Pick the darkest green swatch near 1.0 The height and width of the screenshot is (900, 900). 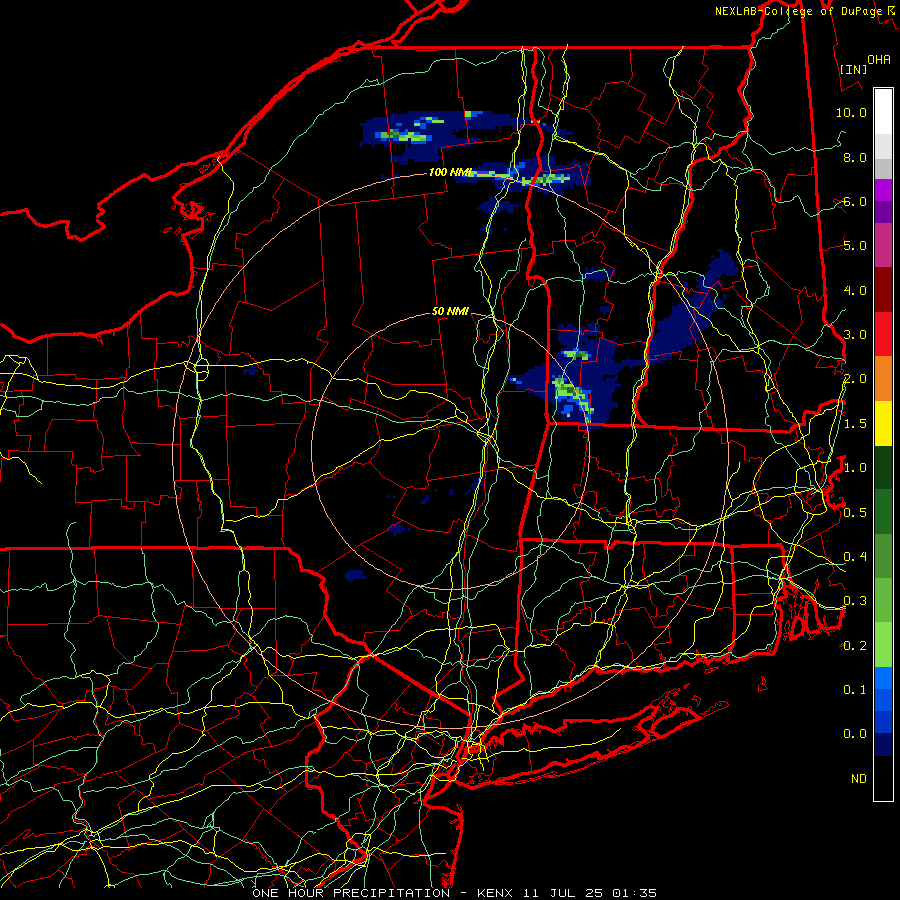click(883, 468)
